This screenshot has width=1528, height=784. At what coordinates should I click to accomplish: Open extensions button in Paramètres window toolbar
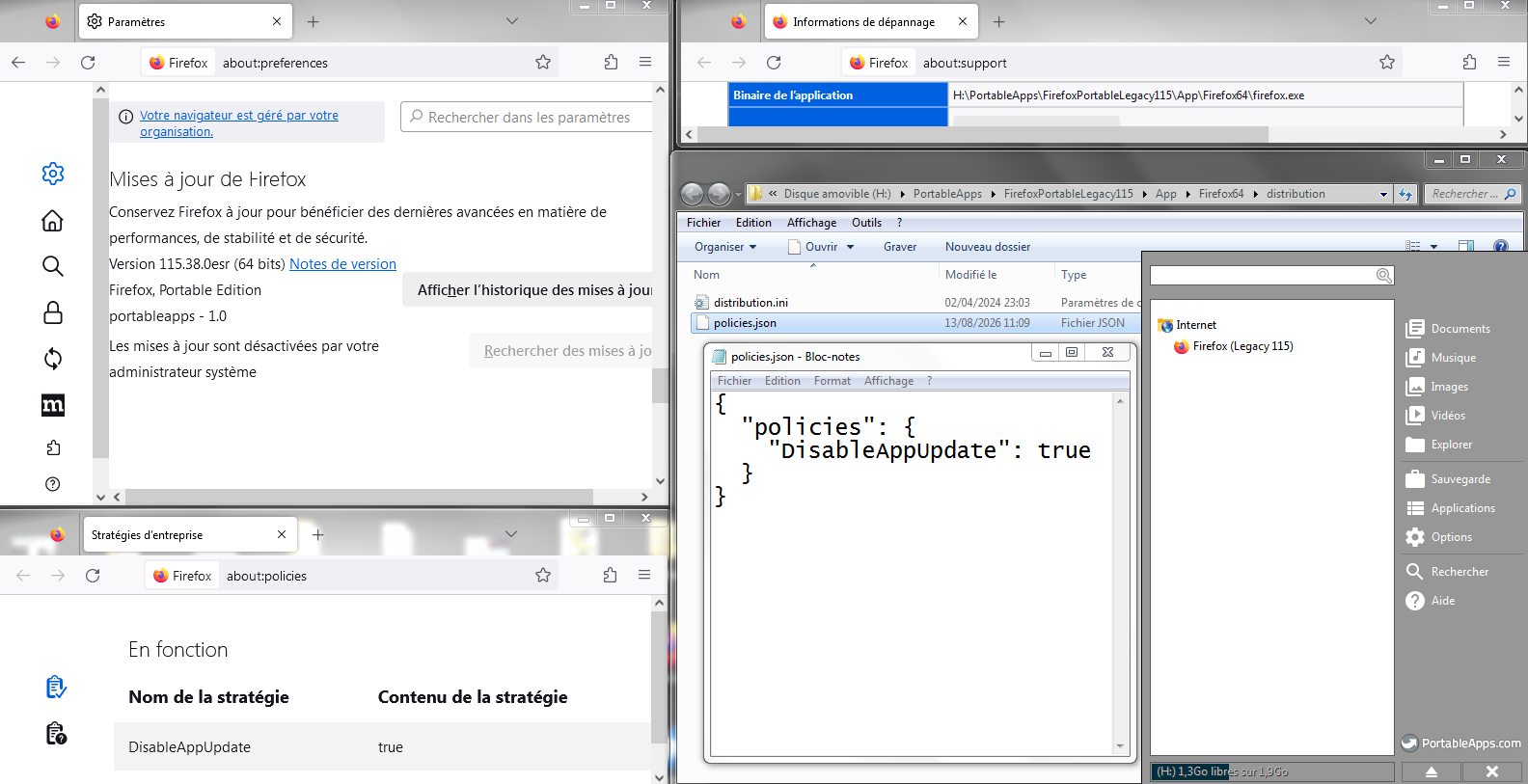click(x=611, y=63)
